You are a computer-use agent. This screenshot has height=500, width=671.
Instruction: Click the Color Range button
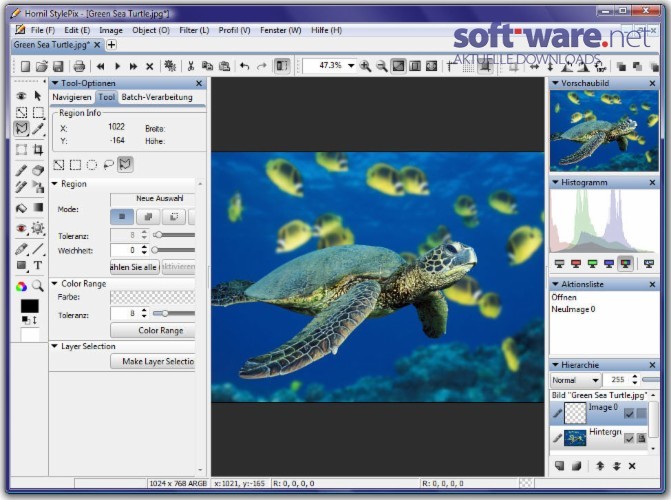click(153, 330)
